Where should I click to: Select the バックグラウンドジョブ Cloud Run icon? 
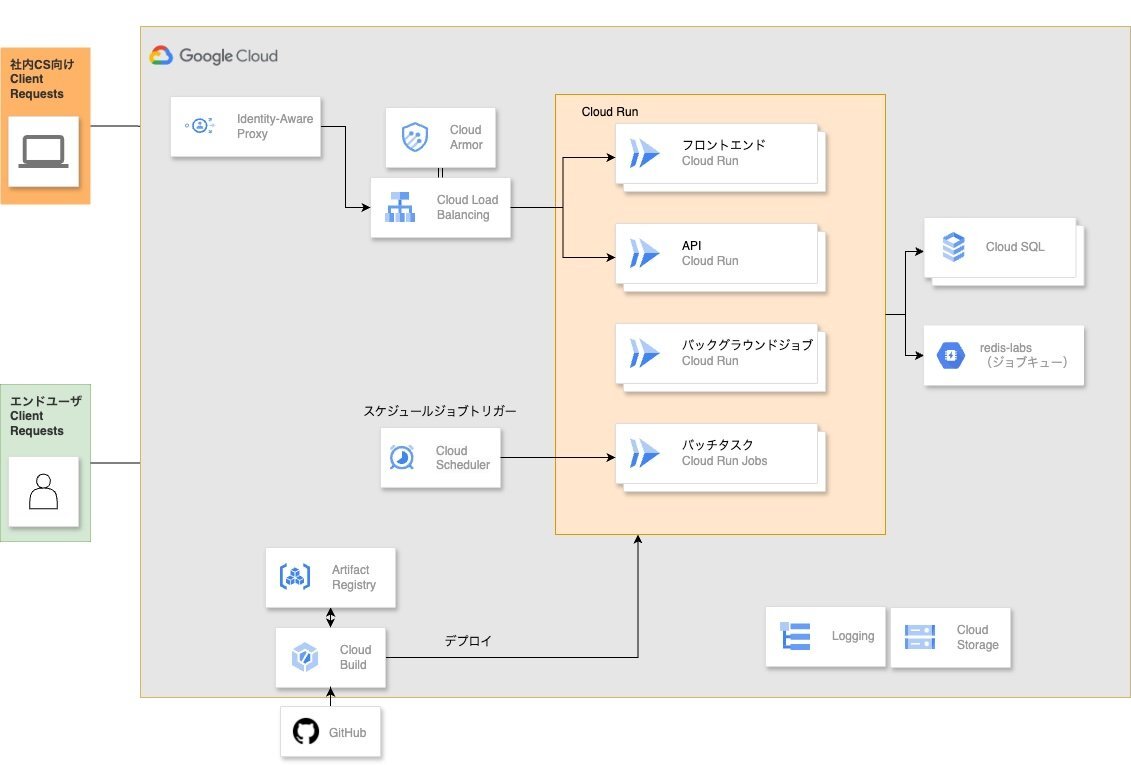click(644, 353)
